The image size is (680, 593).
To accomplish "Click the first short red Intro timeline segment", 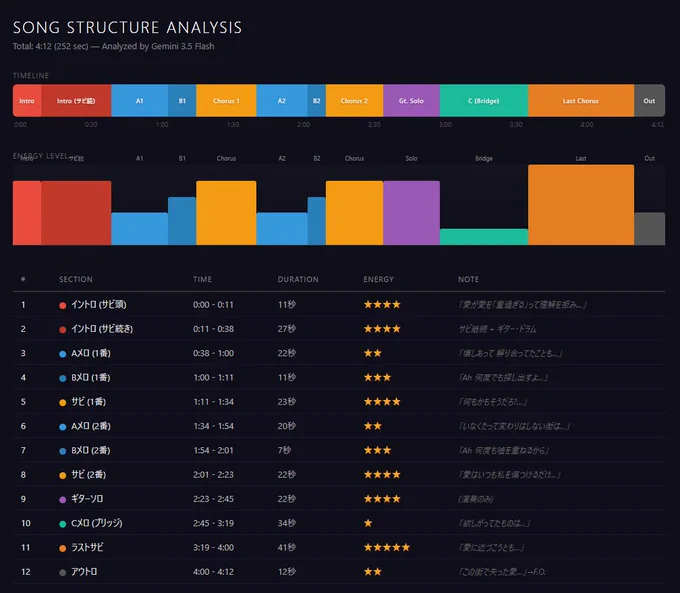I will 27,101.
